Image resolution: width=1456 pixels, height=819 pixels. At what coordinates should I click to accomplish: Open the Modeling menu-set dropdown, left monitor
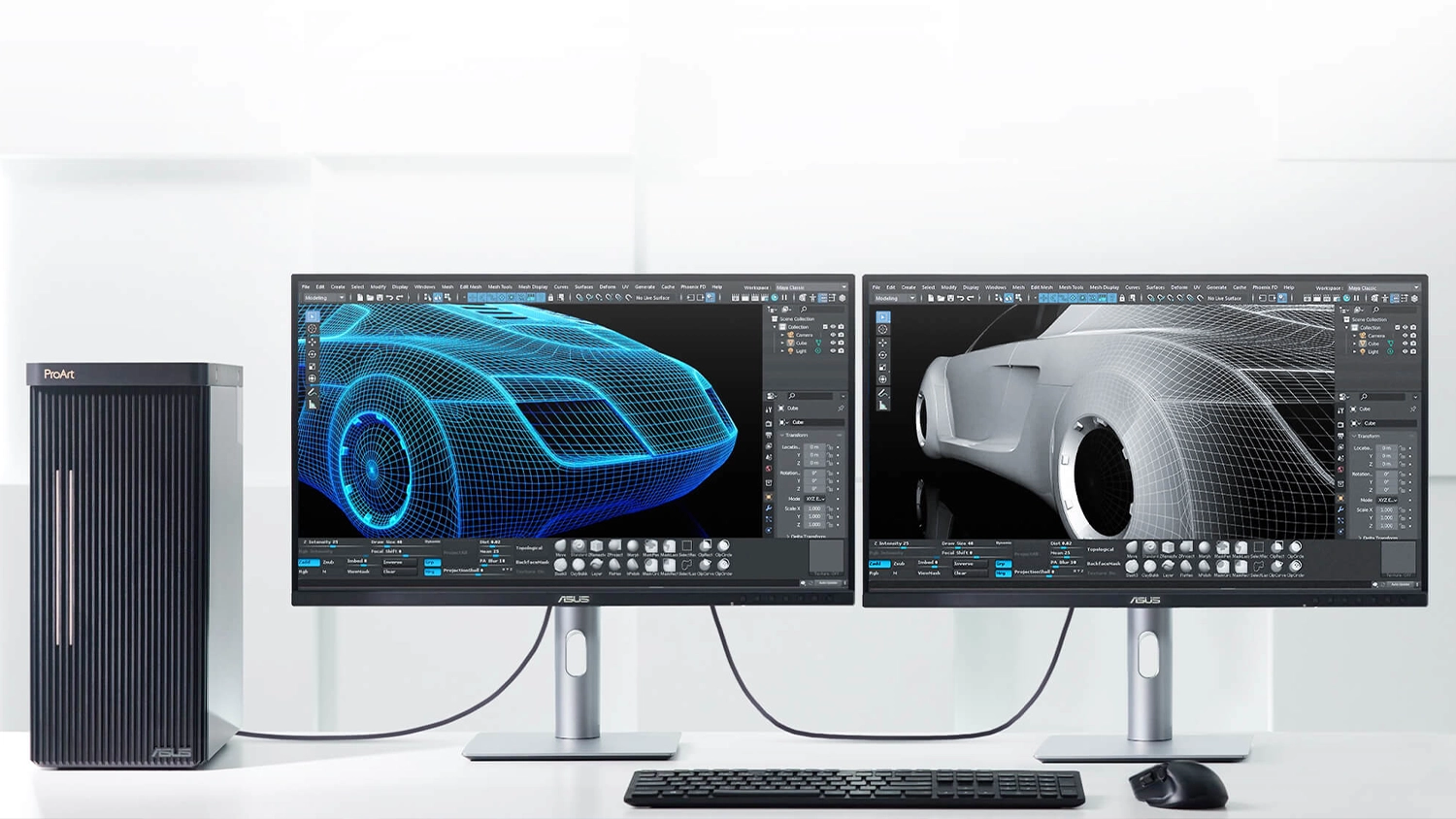coord(324,298)
